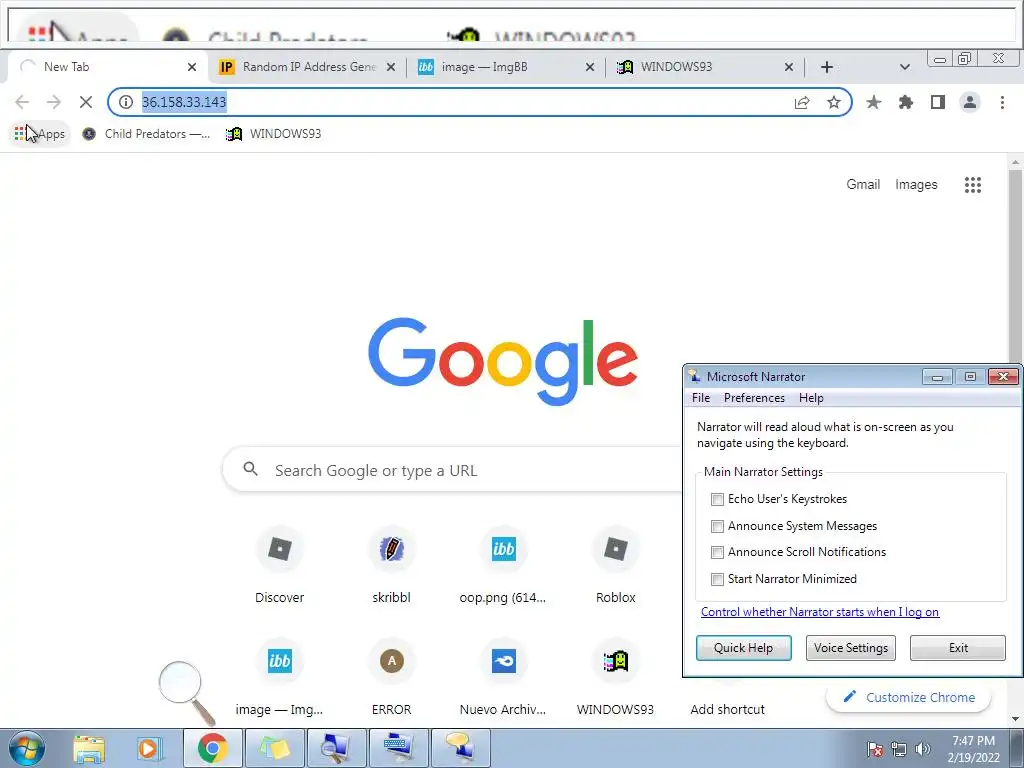
Task: Click the Apps bookmark
Action: (x=40, y=134)
